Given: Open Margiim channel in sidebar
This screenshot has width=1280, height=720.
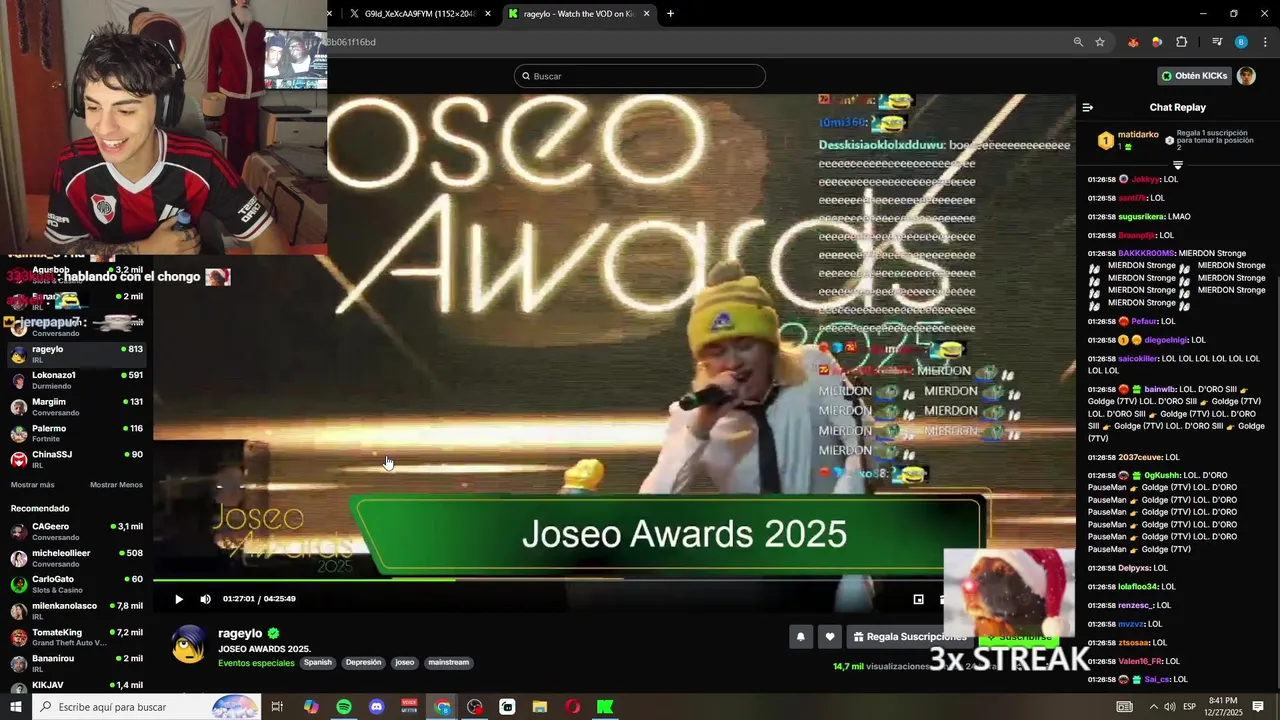Looking at the screenshot, I should pyautogui.click(x=77, y=407).
